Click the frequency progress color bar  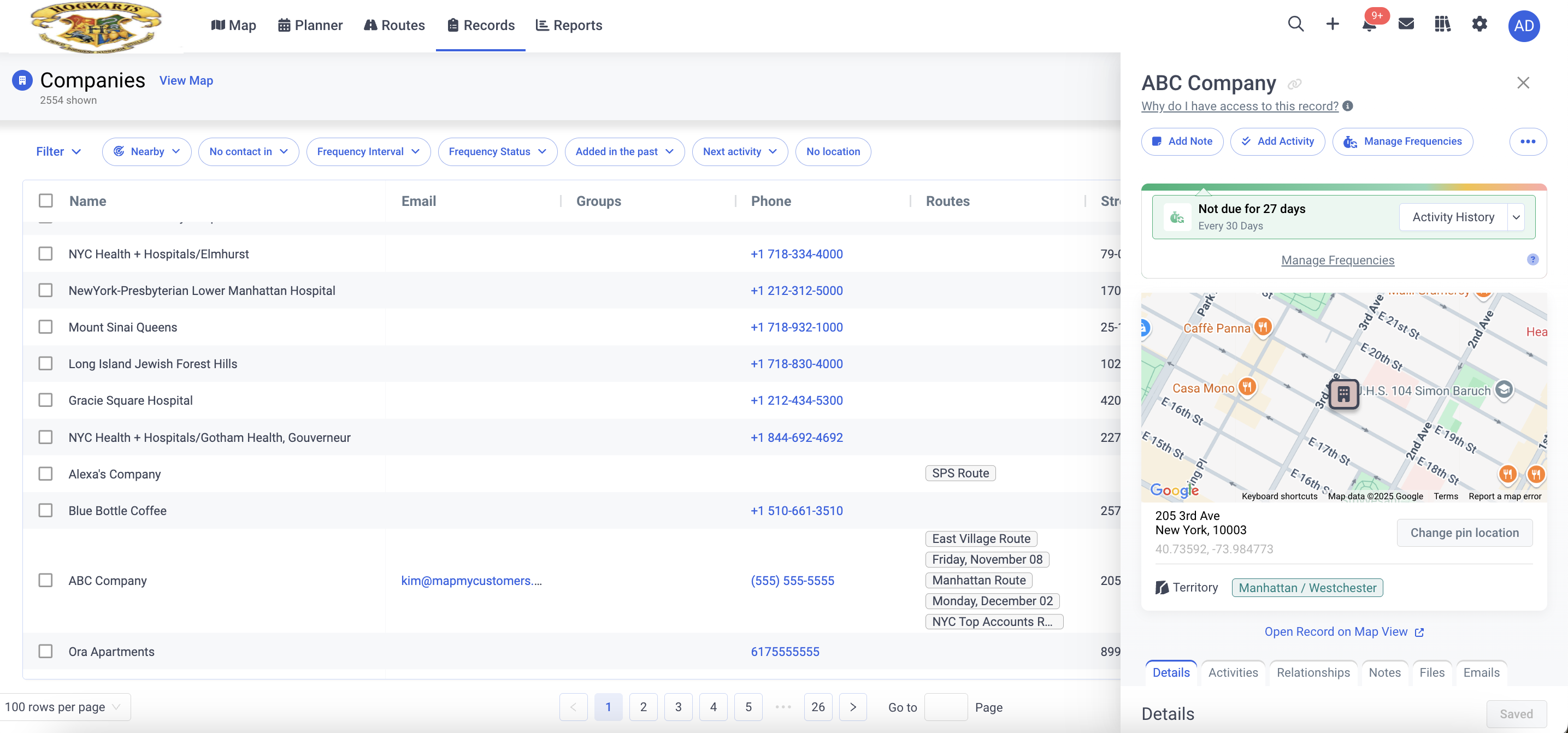point(1343,187)
